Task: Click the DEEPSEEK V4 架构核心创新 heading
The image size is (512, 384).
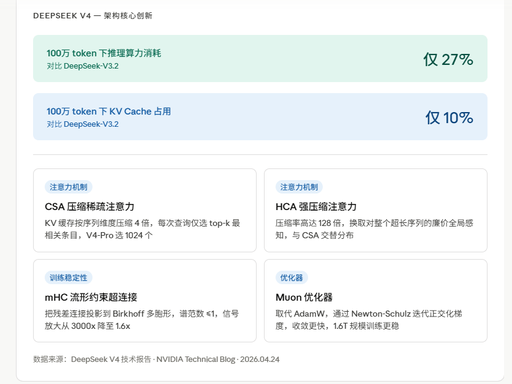Action: (93, 16)
